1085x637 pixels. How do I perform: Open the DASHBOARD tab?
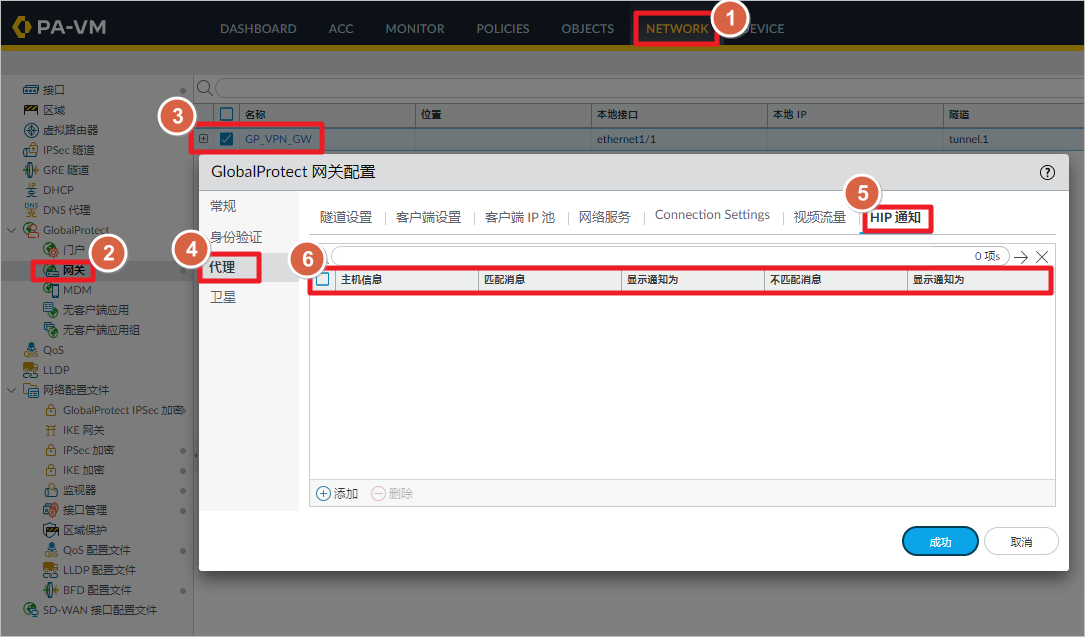pyautogui.click(x=258, y=28)
